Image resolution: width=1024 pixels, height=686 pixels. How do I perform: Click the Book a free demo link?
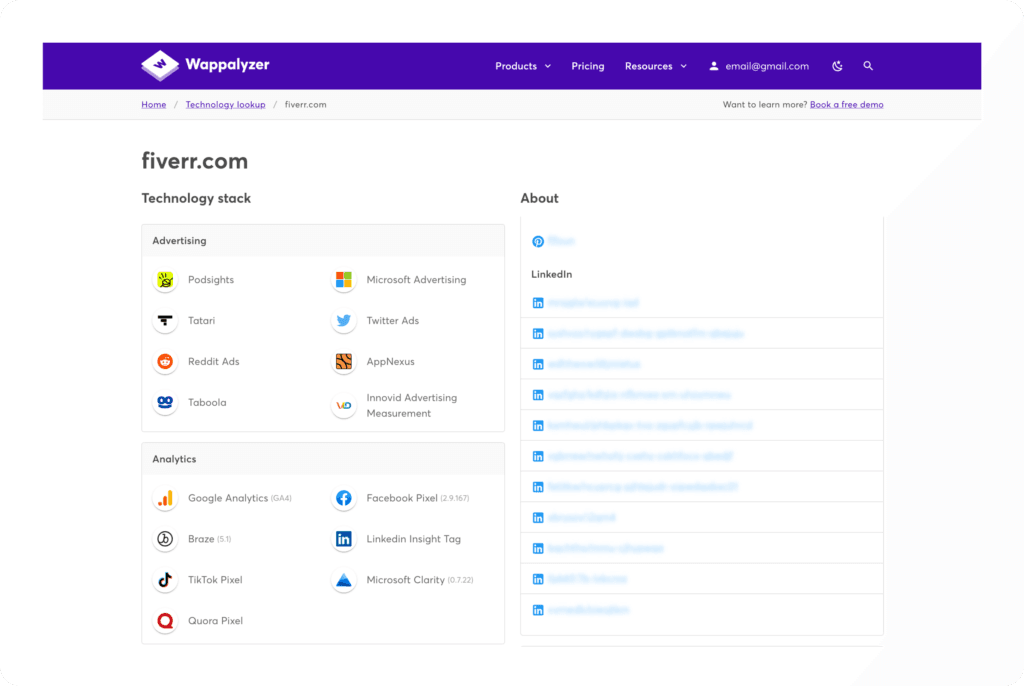tap(846, 105)
